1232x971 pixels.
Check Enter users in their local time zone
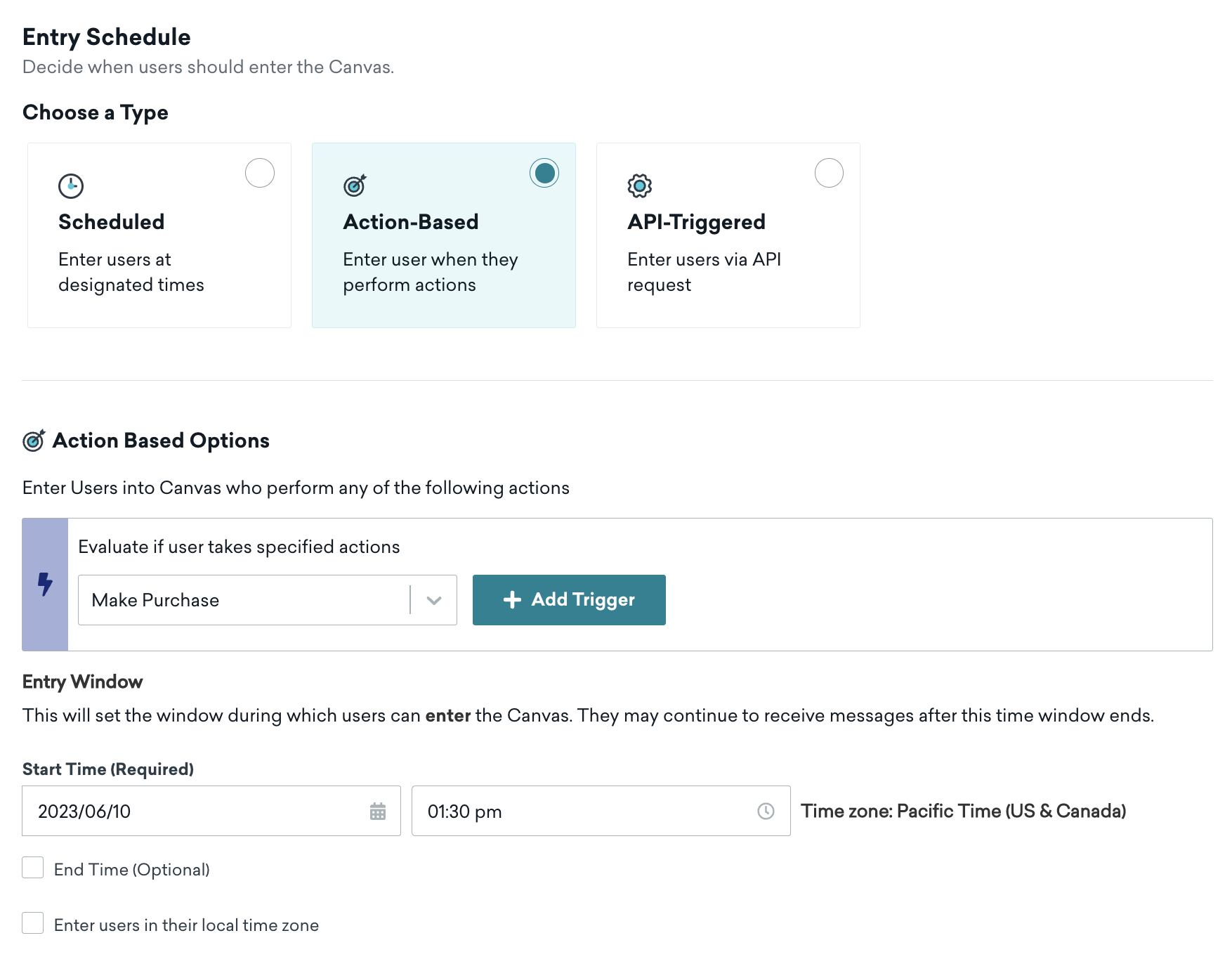click(x=33, y=923)
